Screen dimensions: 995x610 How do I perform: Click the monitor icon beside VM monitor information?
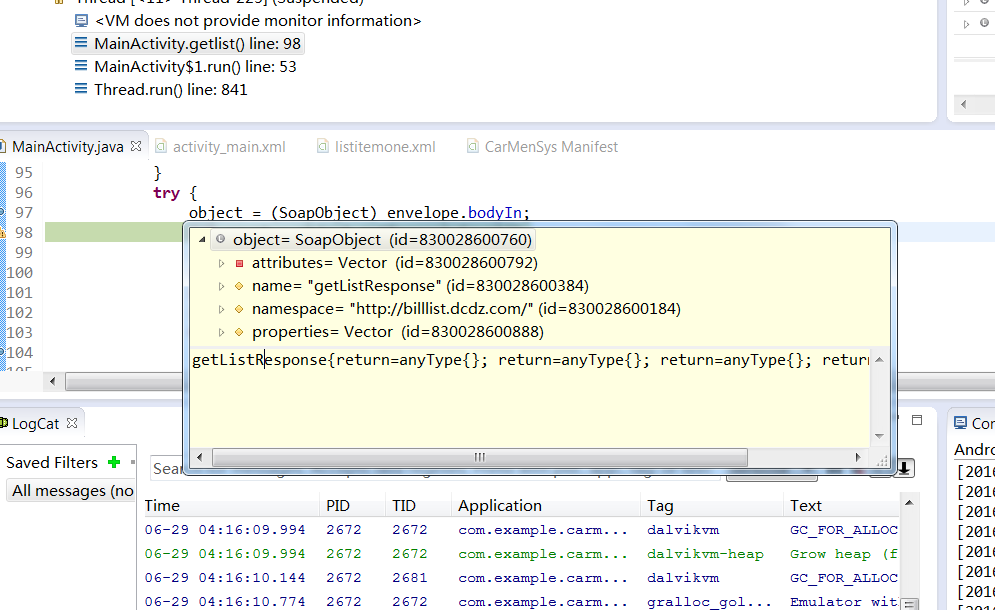pos(81,20)
